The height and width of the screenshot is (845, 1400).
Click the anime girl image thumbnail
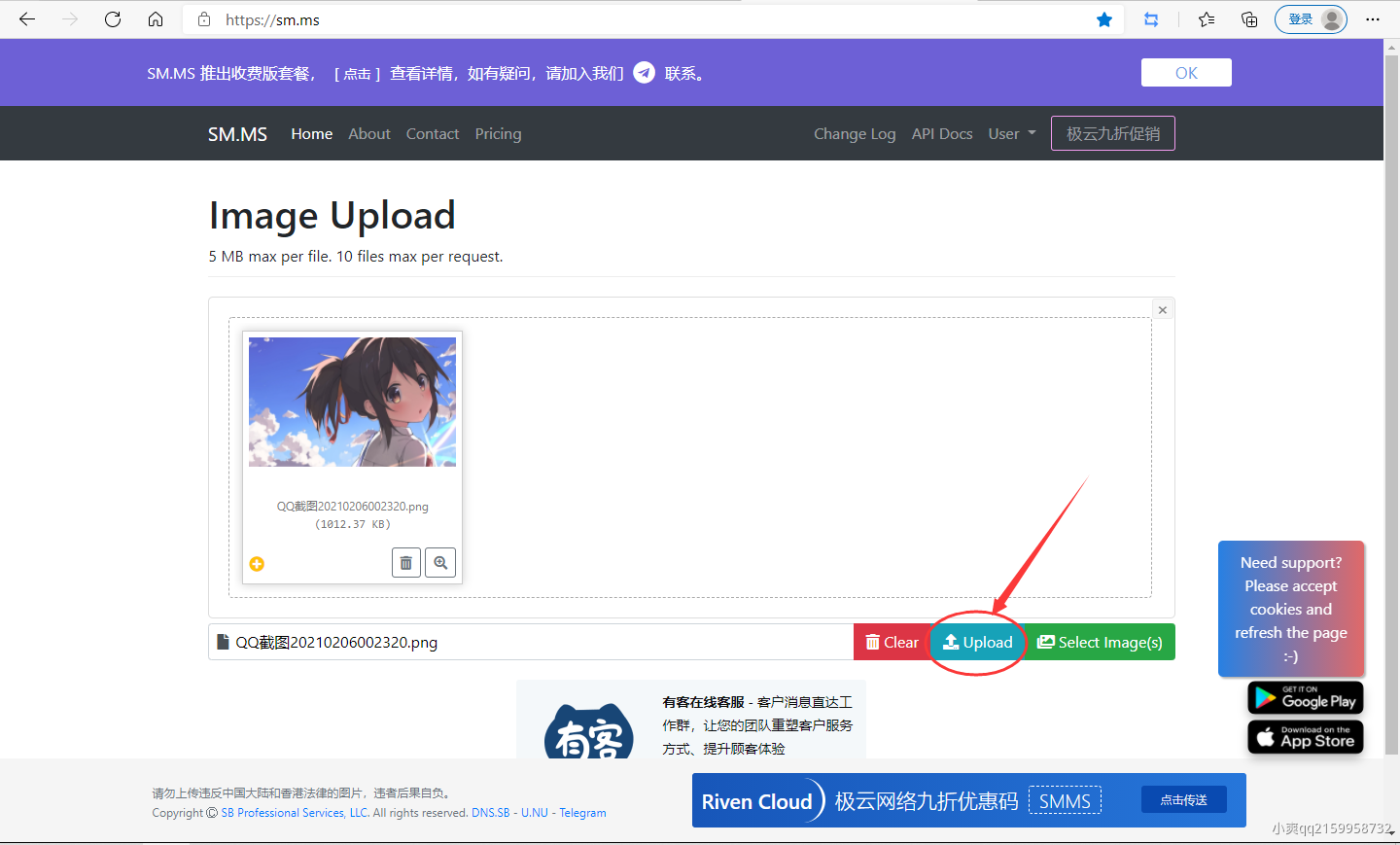click(x=352, y=402)
